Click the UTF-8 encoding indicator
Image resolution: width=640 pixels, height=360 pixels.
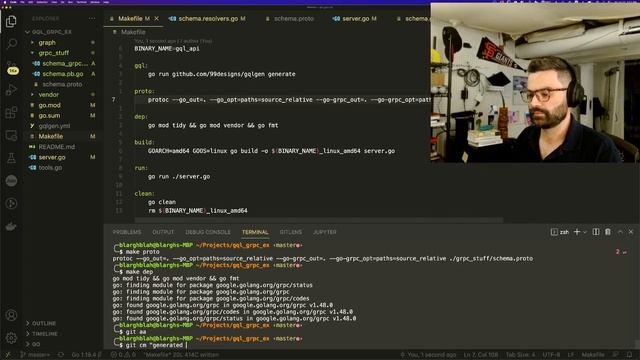tap(550, 355)
